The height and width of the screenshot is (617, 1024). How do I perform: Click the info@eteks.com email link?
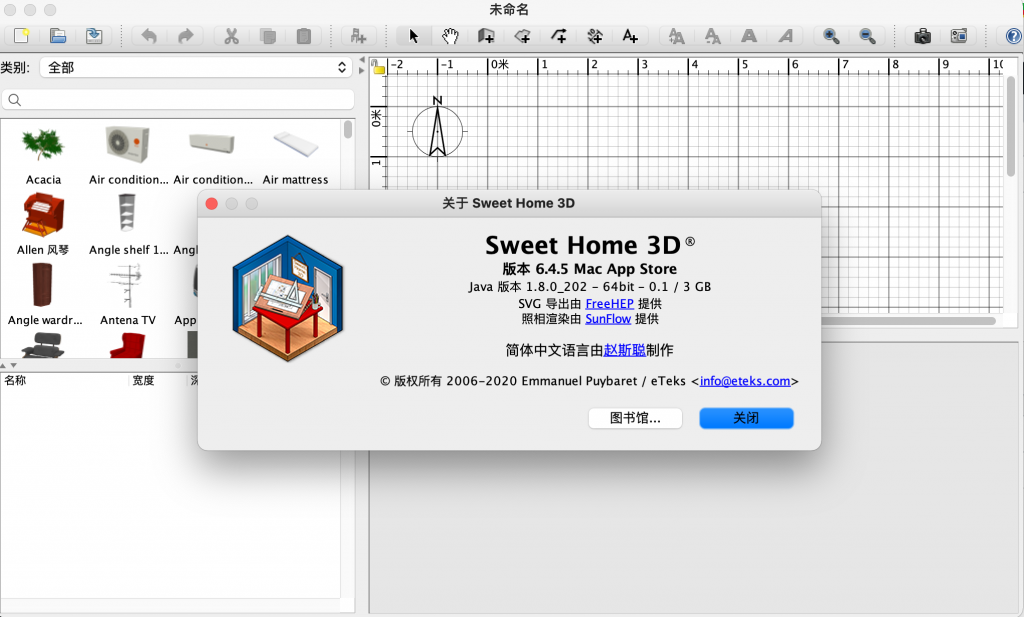(x=744, y=381)
